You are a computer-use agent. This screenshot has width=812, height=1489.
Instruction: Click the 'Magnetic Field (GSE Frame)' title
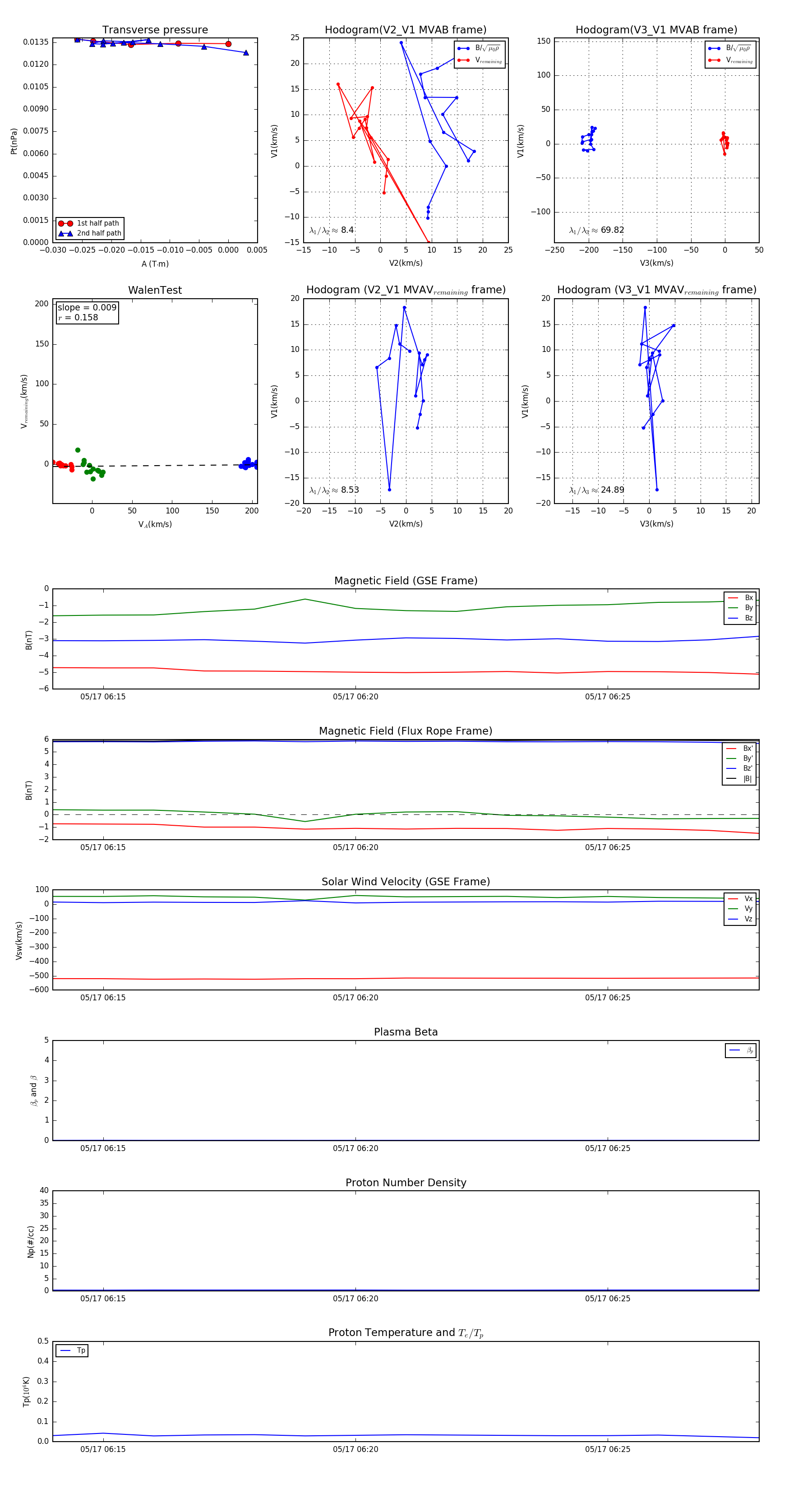(x=406, y=581)
